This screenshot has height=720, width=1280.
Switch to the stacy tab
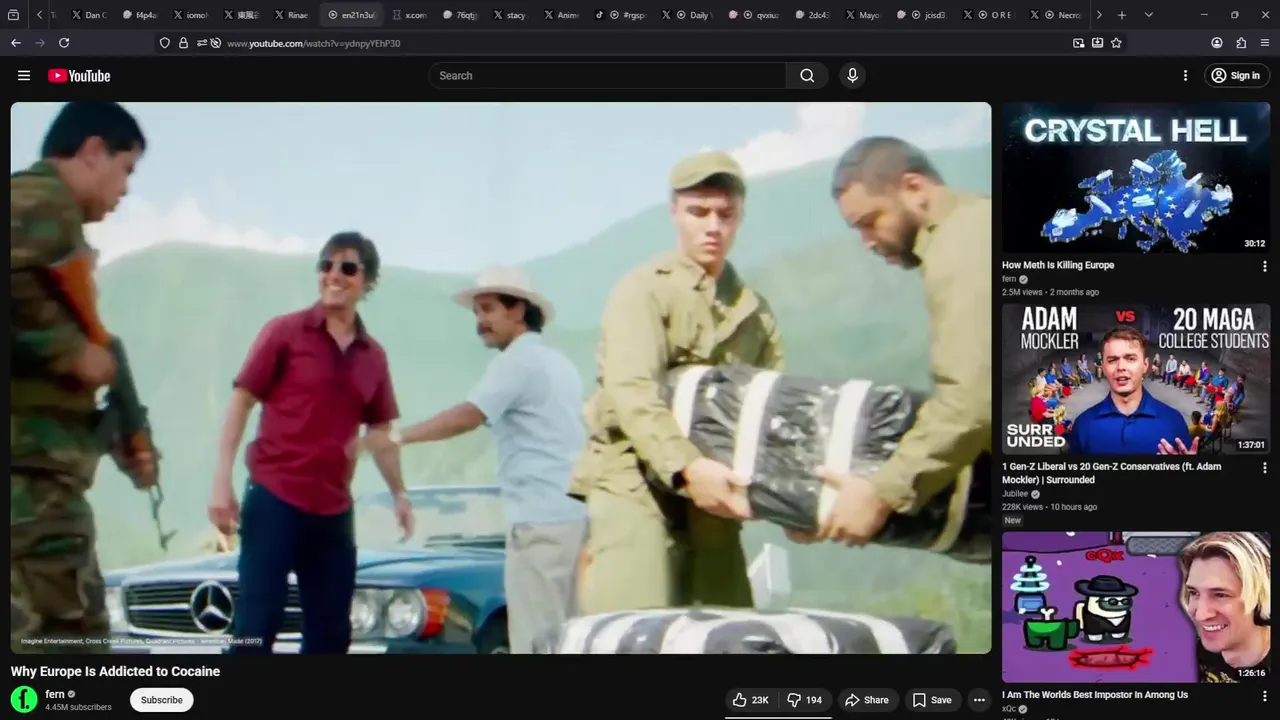[509, 15]
